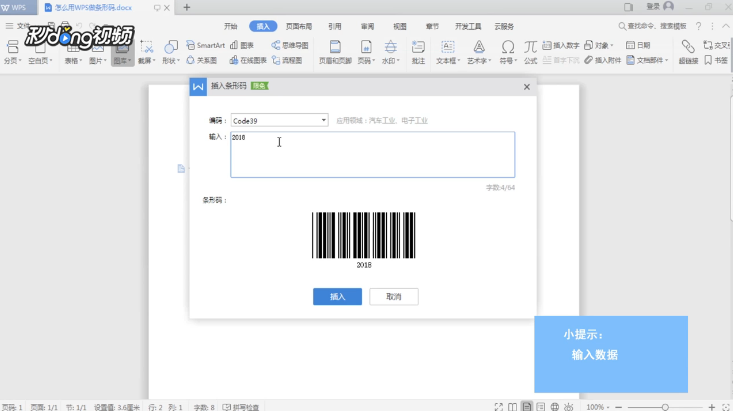The width and height of the screenshot is (733, 411).
Task: Click the 分页 page break icon
Action: click(13, 47)
